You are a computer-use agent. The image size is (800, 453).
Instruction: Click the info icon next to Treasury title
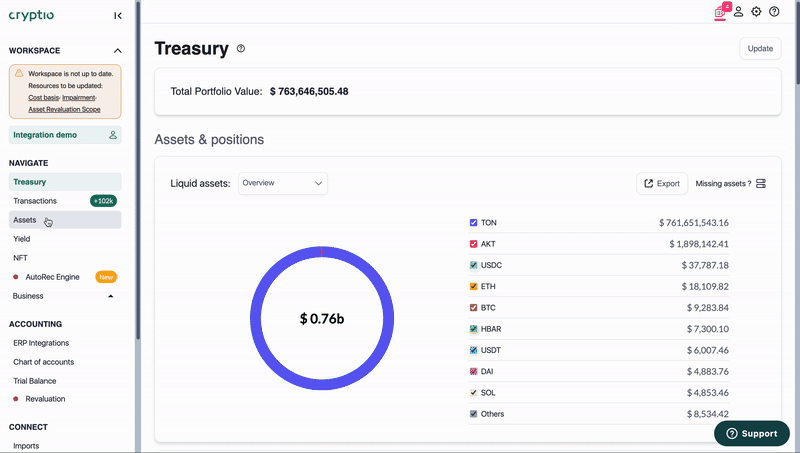coord(241,48)
